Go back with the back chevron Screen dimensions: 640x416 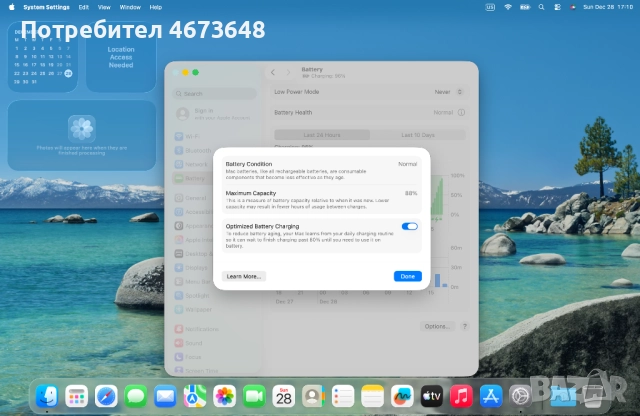(273, 72)
